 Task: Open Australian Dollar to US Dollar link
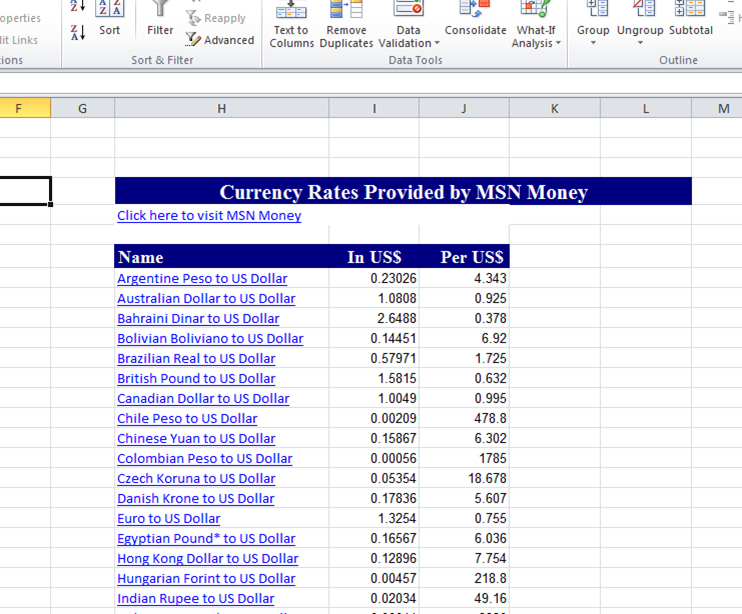click(206, 298)
